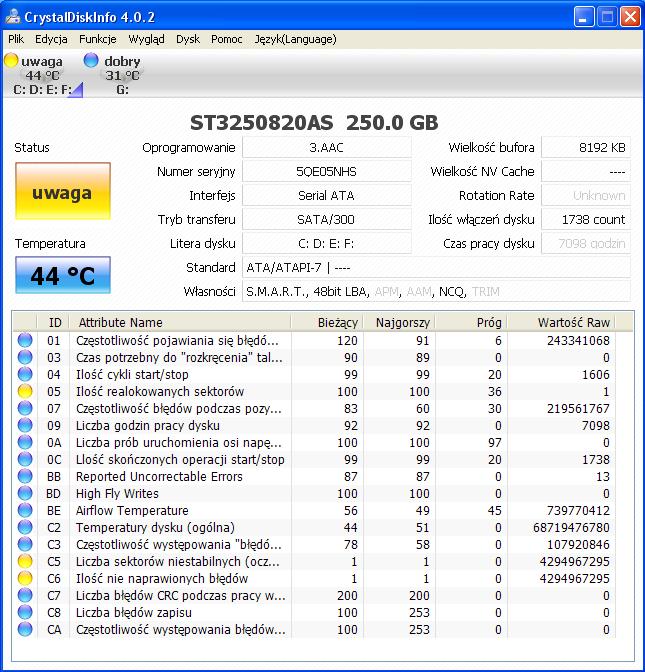Select Reported Uncorrectable Errors attribute name

point(159,477)
